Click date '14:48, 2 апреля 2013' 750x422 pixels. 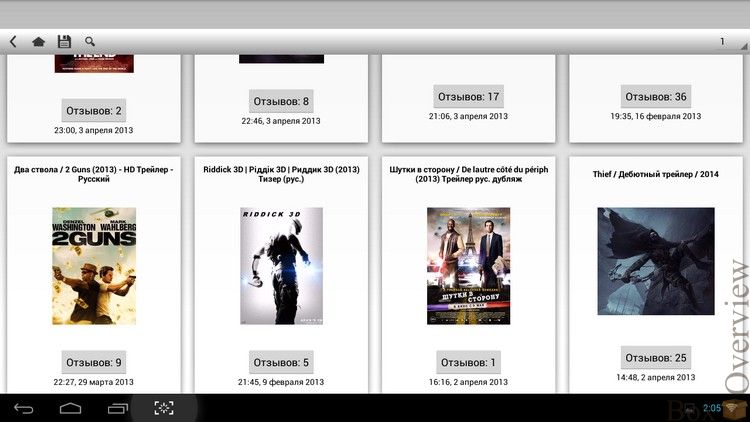point(656,377)
